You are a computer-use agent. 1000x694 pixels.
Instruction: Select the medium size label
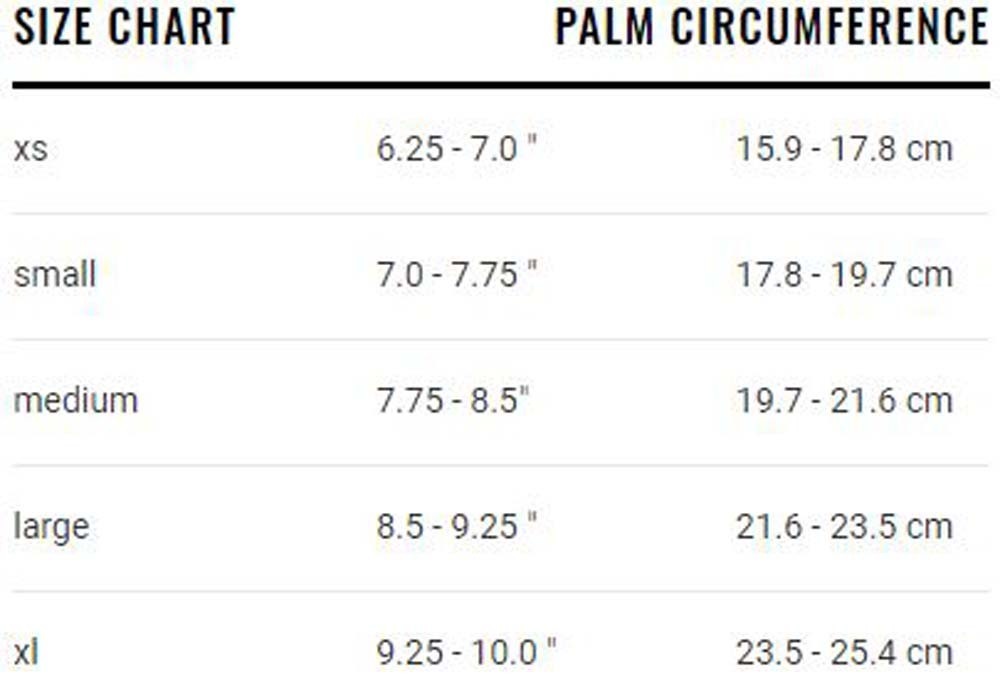click(x=76, y=400)
